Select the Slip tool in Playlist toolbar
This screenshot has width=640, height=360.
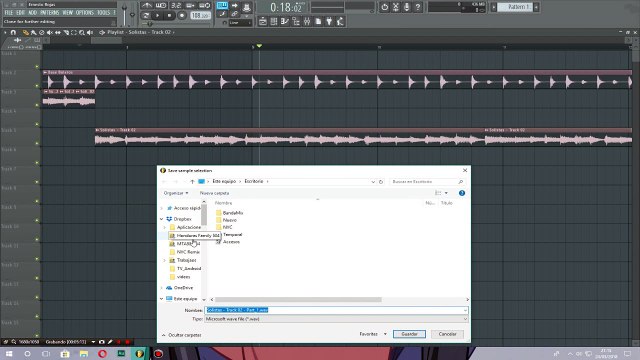(58, 32)
